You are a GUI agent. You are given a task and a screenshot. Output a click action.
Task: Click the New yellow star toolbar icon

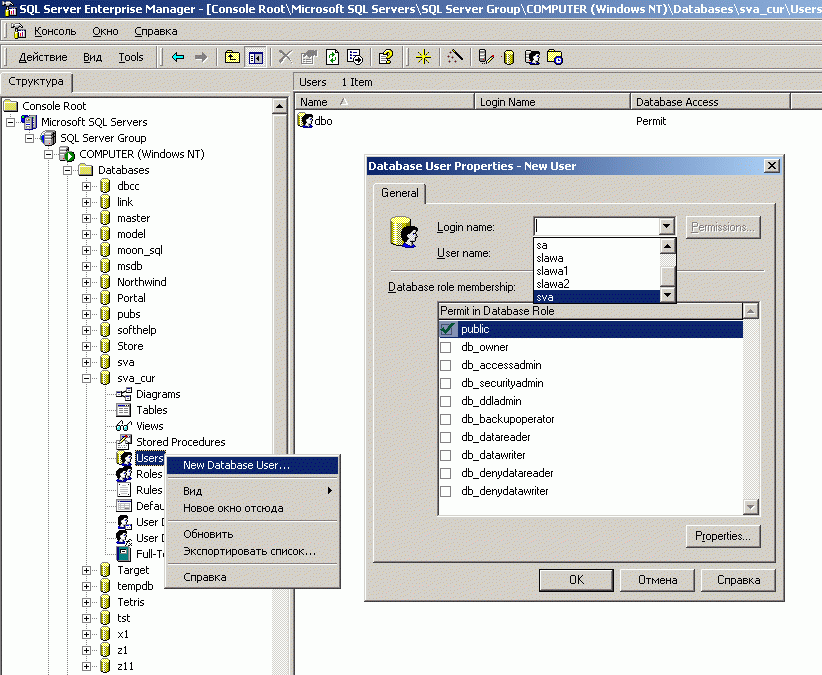point(424,57)
